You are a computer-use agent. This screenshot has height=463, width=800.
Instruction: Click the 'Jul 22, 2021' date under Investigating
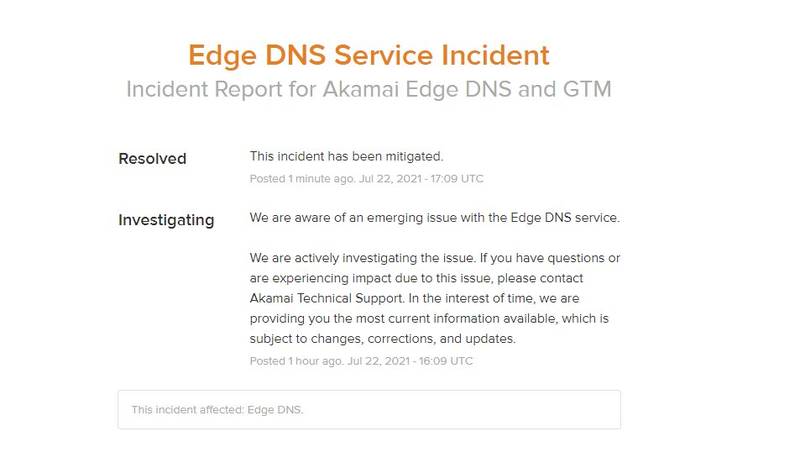coord(379,361)
